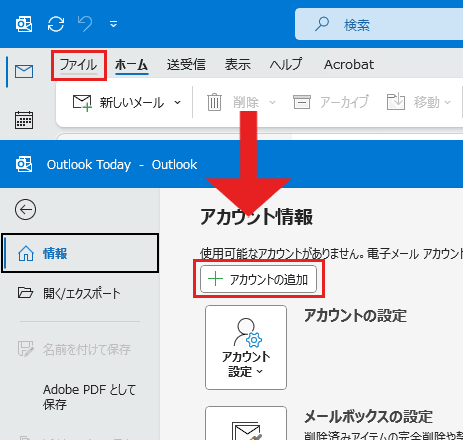This screenshot has width=463, height=440.
Task: Select the Mail icon in side navigation
Action: (24, 71)
